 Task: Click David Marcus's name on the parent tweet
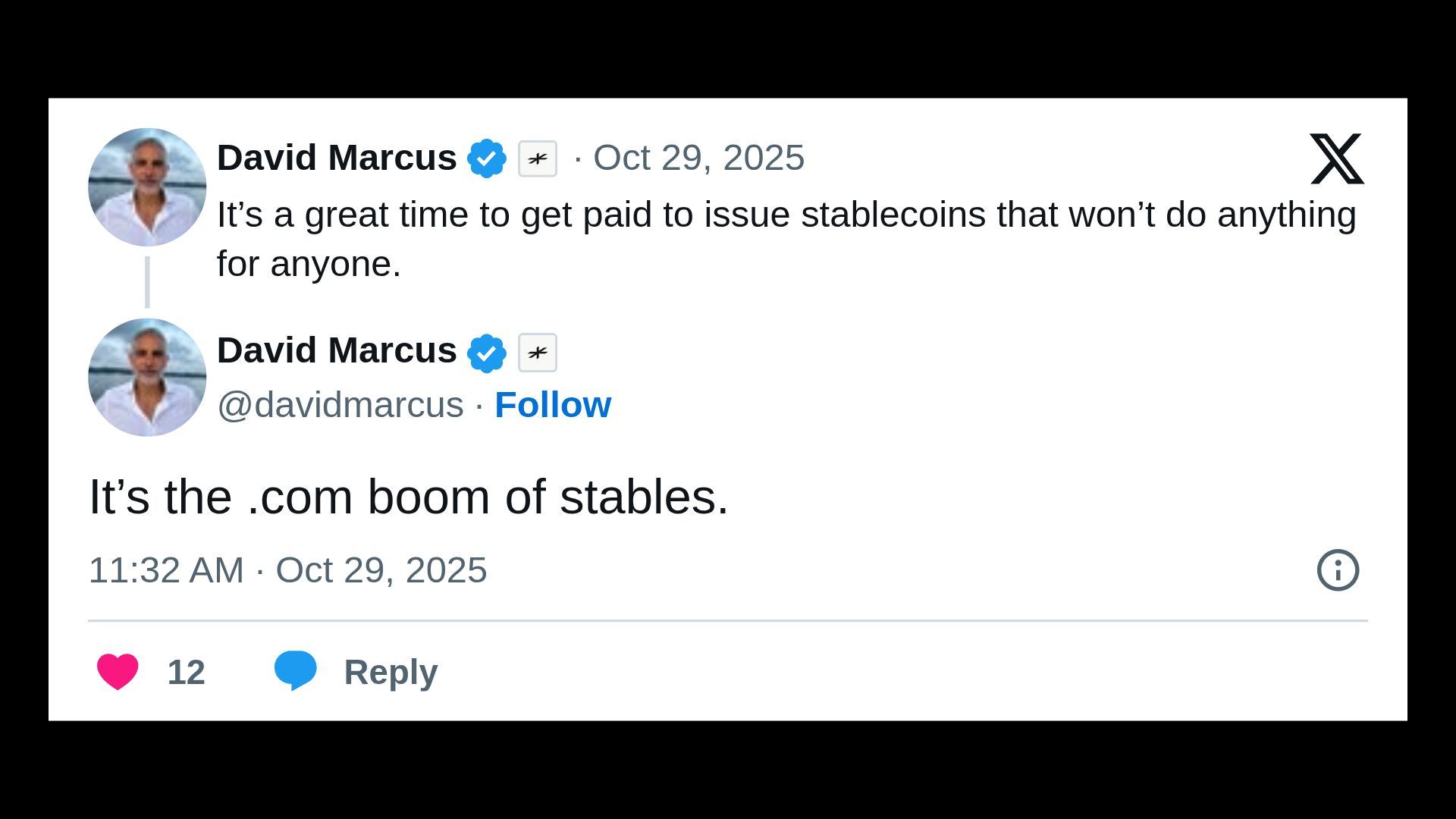[337, 158]
